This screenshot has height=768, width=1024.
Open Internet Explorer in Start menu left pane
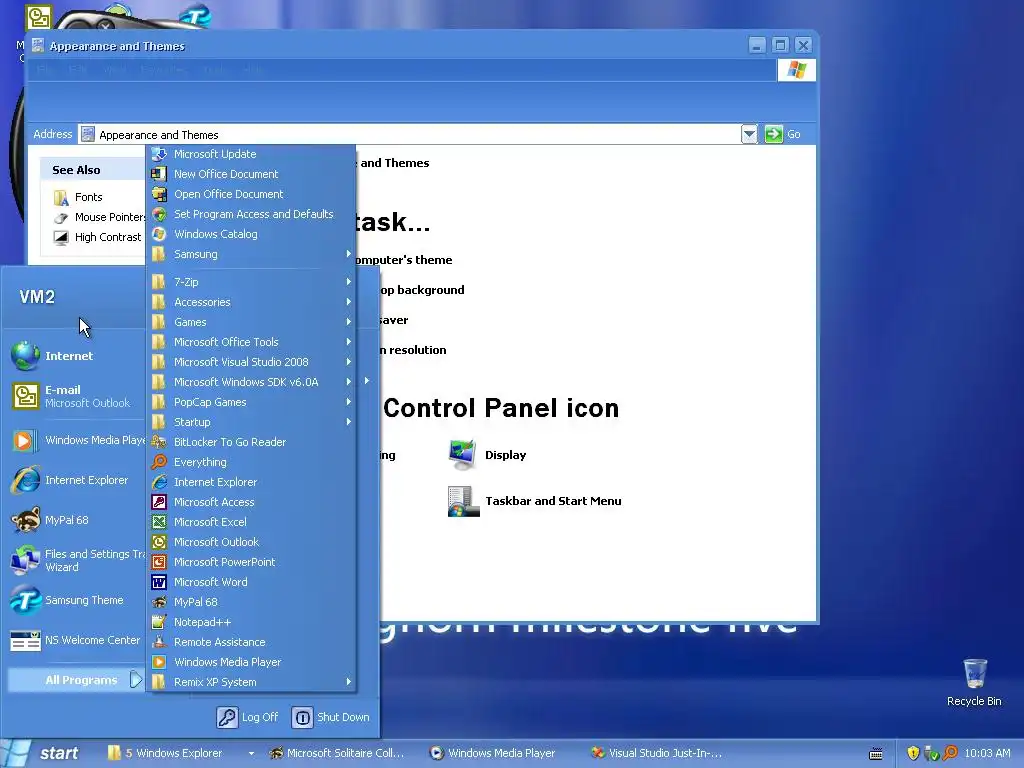coord(76,481)
